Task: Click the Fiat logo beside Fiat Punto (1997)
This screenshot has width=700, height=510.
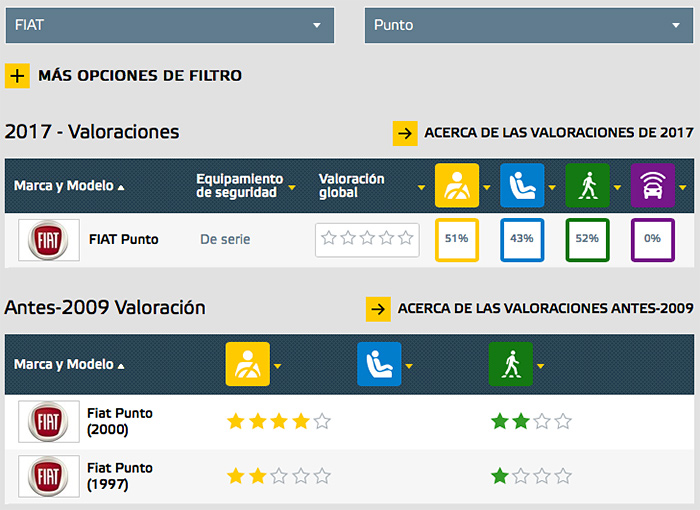Action: pyautogui.click(x=49, y=477)
